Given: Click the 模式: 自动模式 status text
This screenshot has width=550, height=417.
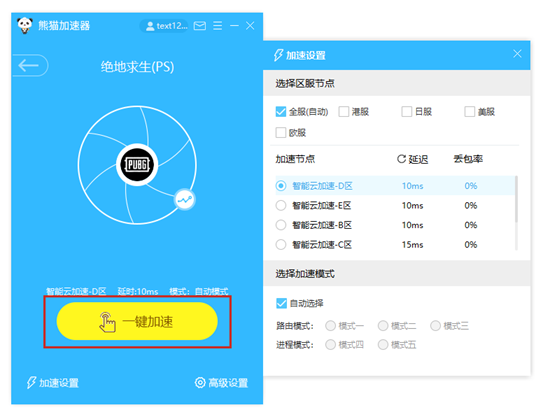Looking at the screenshot, I should click(x=199, y=291).
